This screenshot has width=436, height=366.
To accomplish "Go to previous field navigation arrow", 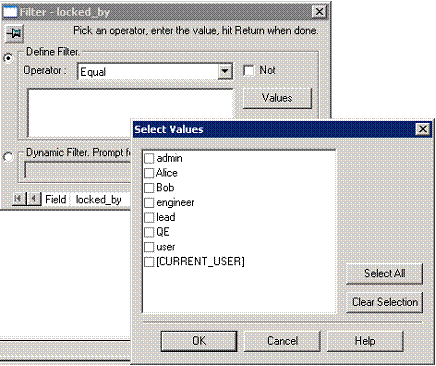I will 34,199.
